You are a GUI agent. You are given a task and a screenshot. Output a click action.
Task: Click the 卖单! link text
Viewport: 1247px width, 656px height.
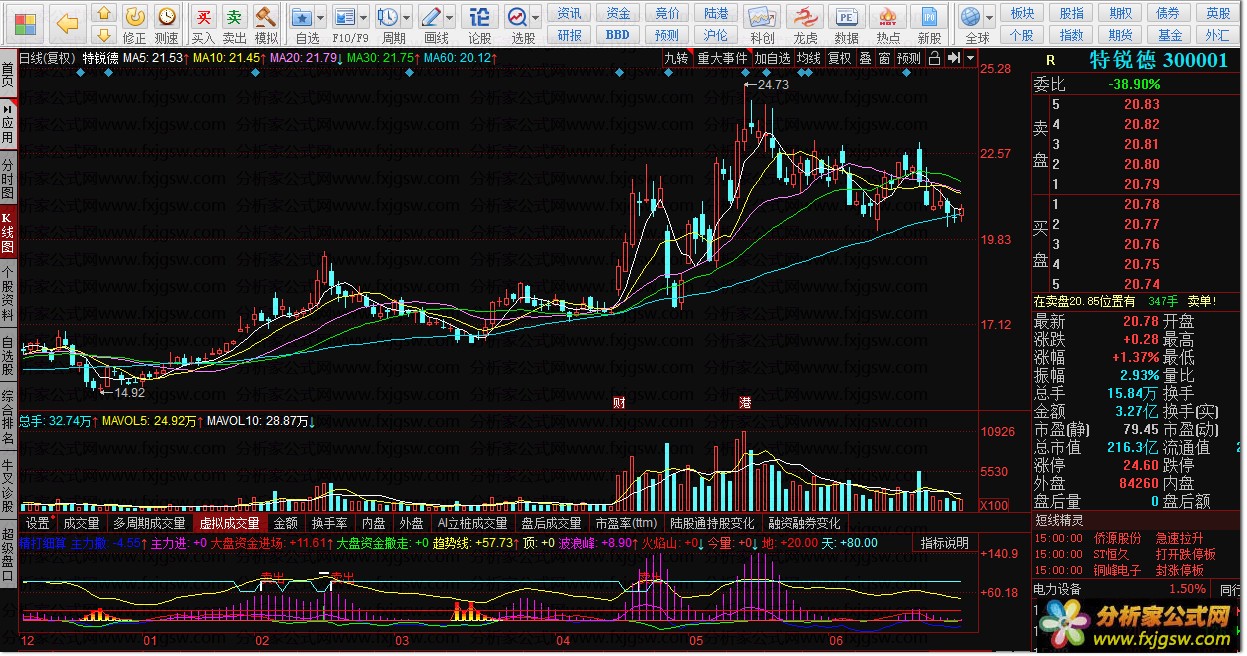(x=1201, y=301)
